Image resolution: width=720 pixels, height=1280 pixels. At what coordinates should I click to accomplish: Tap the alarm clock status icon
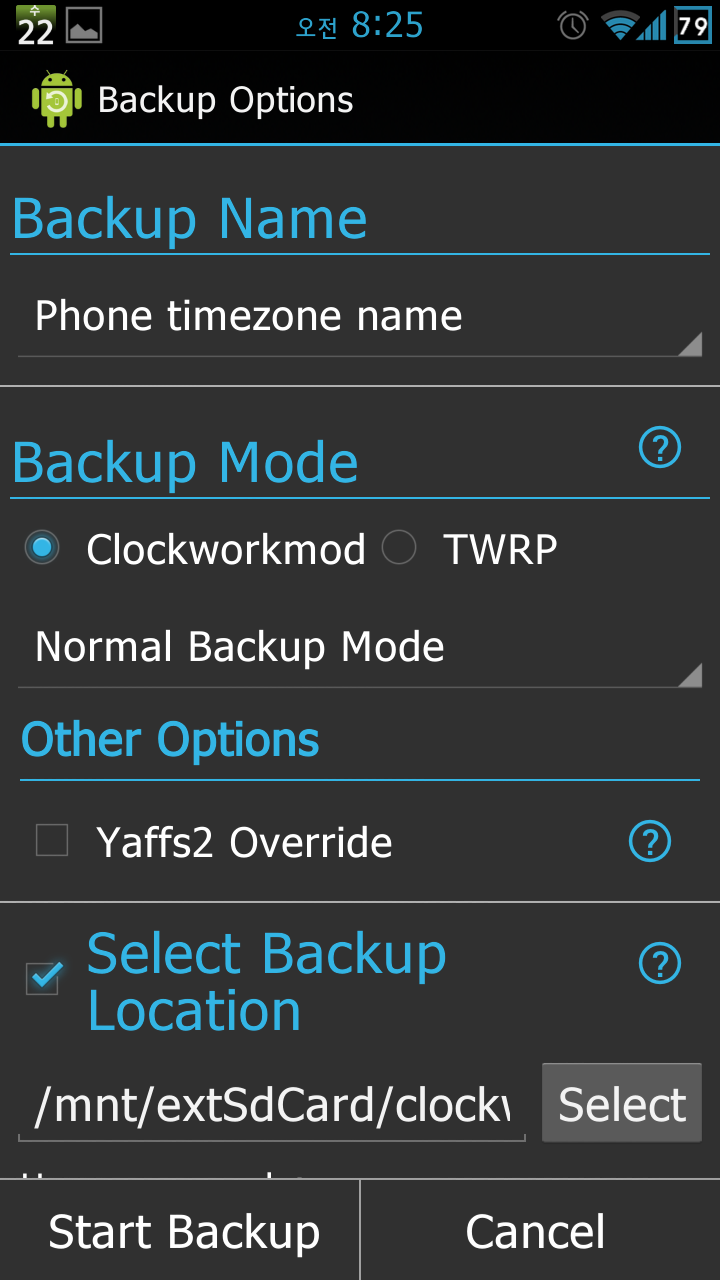point(572,25)
